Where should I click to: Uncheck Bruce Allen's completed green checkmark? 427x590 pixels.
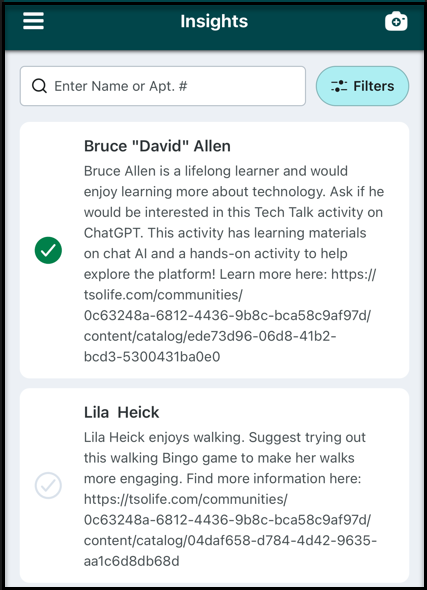pyautogui.click(x=48, y=250)
